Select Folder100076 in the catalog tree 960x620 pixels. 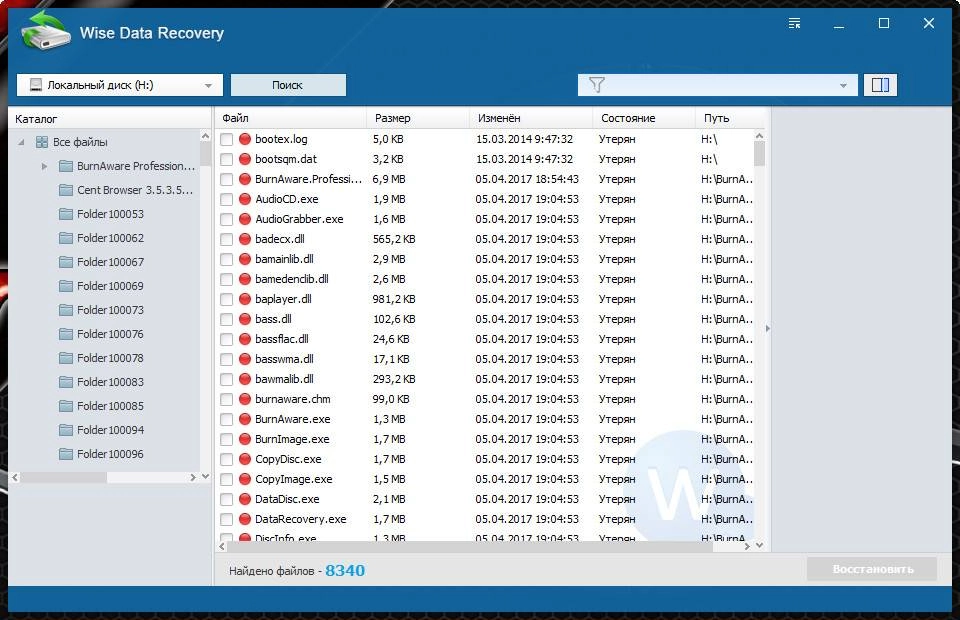pyautogui.click(x=110, y=334)
